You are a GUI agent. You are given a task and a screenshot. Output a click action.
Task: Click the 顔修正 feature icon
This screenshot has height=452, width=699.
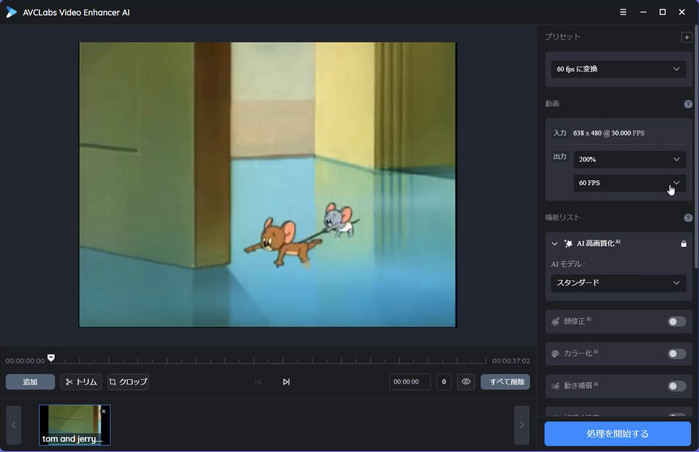pyautogui.click(x=555, y=321)
